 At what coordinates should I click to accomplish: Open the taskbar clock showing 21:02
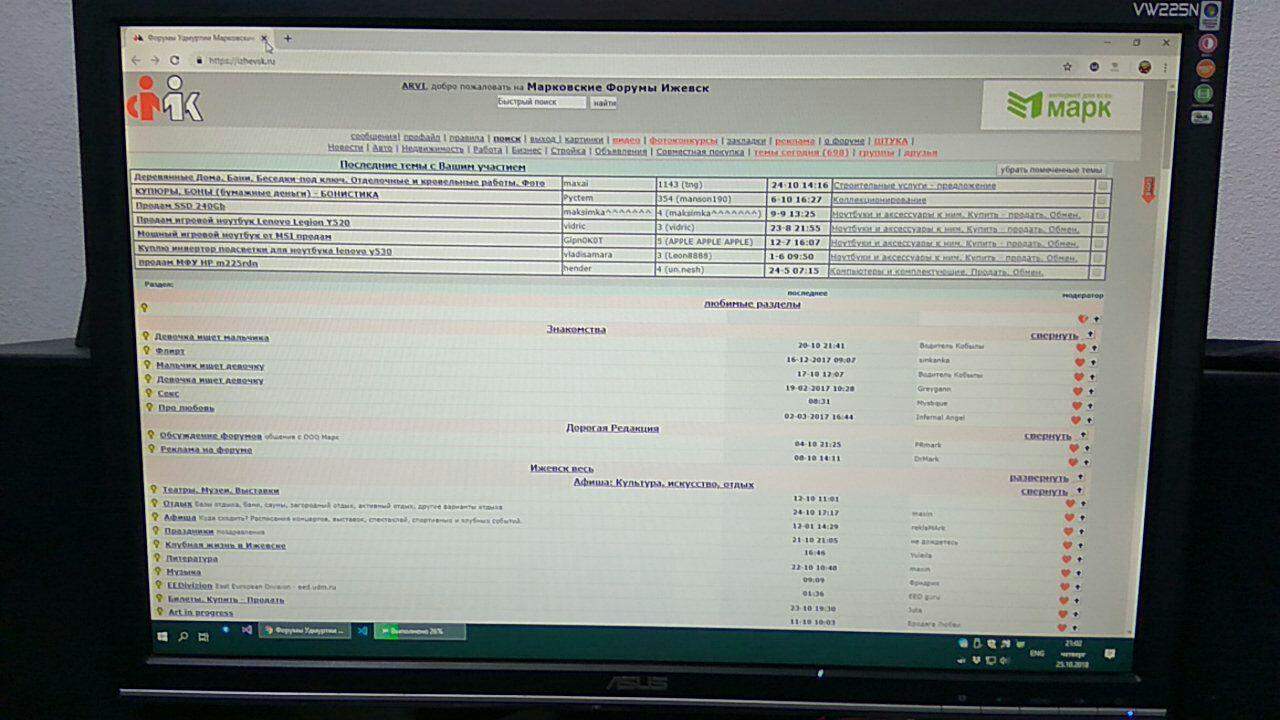[1073, 653]
